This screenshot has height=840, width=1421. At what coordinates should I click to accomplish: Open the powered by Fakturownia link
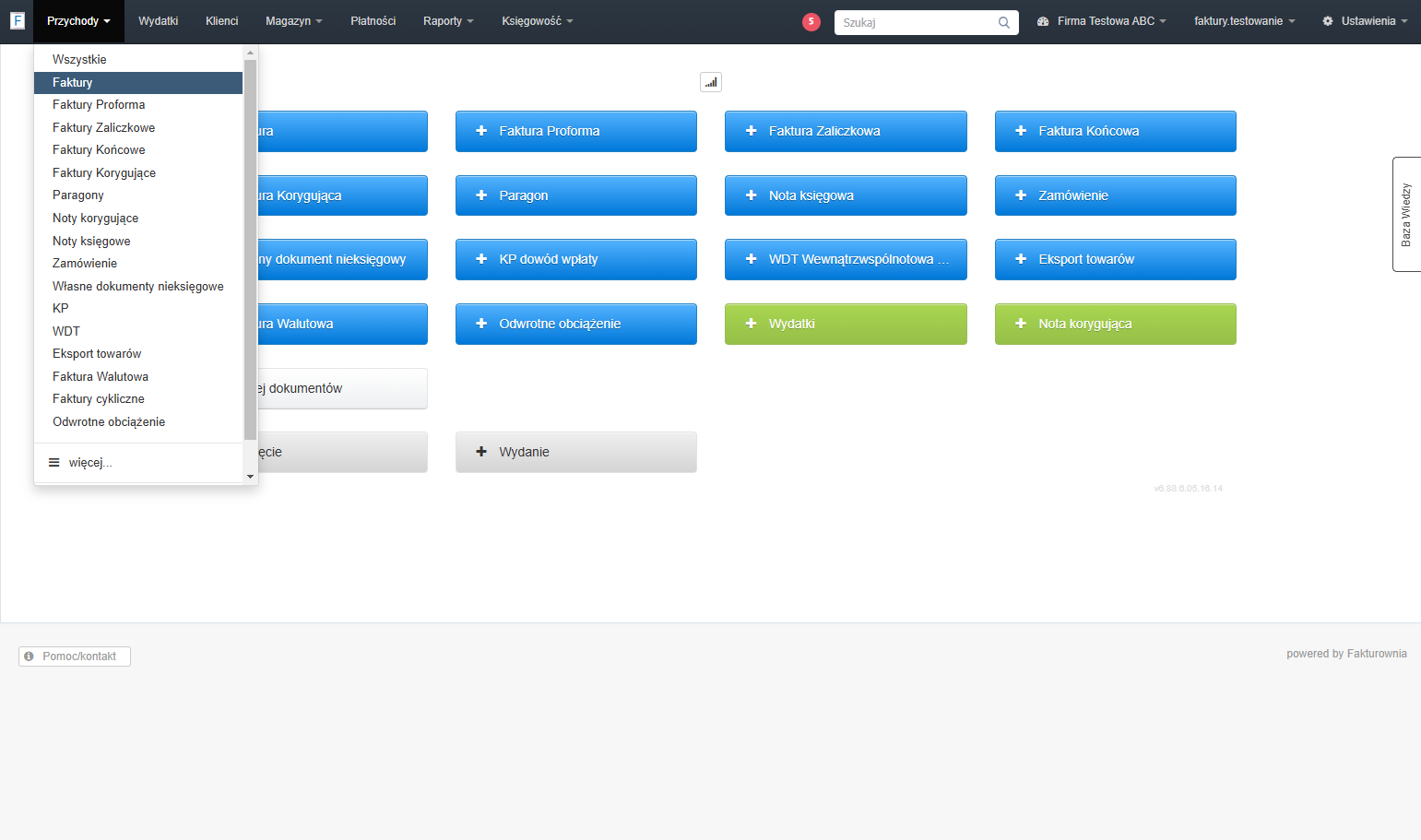(1346, 654)
